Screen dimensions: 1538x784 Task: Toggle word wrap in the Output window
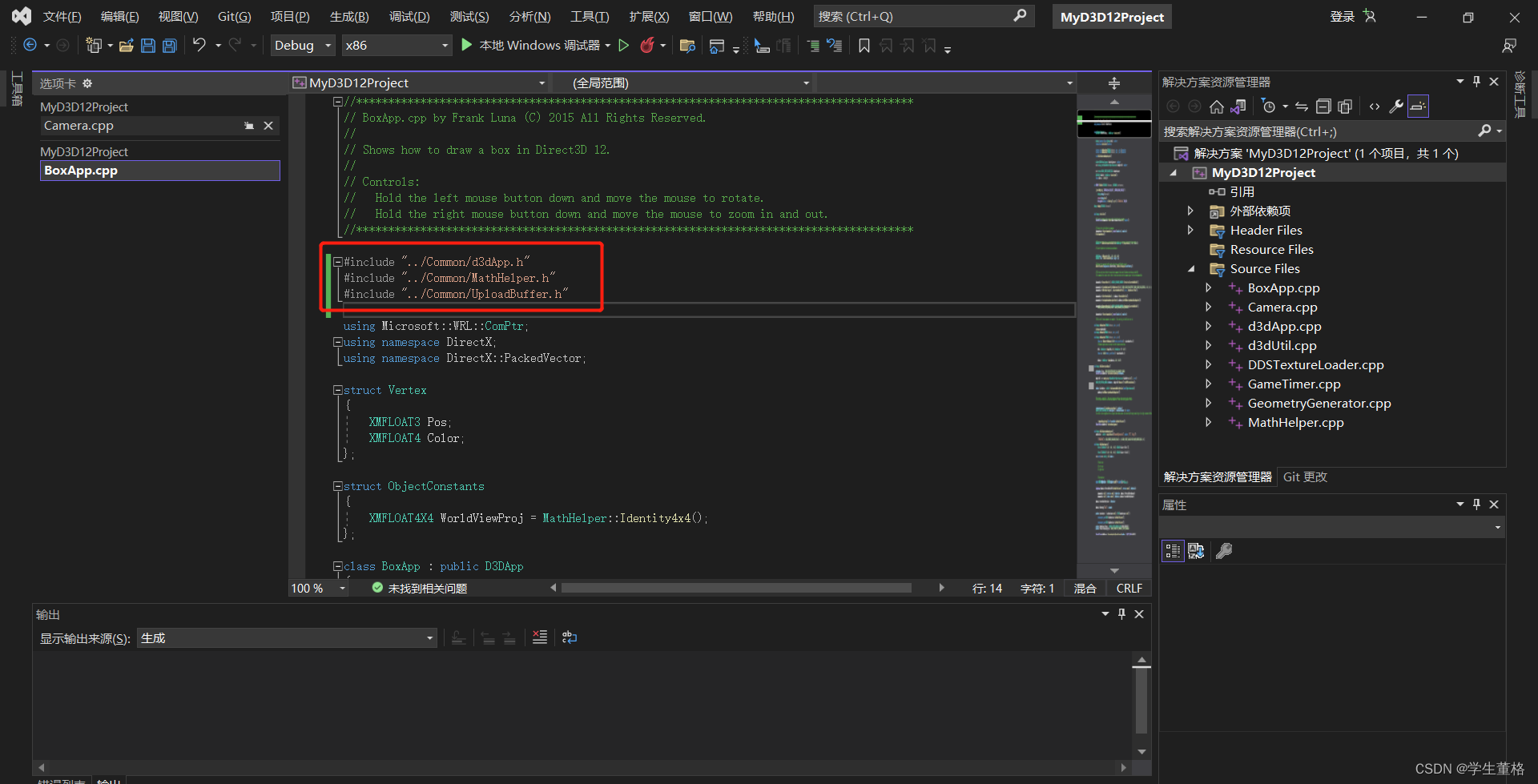tap(570, 637)
